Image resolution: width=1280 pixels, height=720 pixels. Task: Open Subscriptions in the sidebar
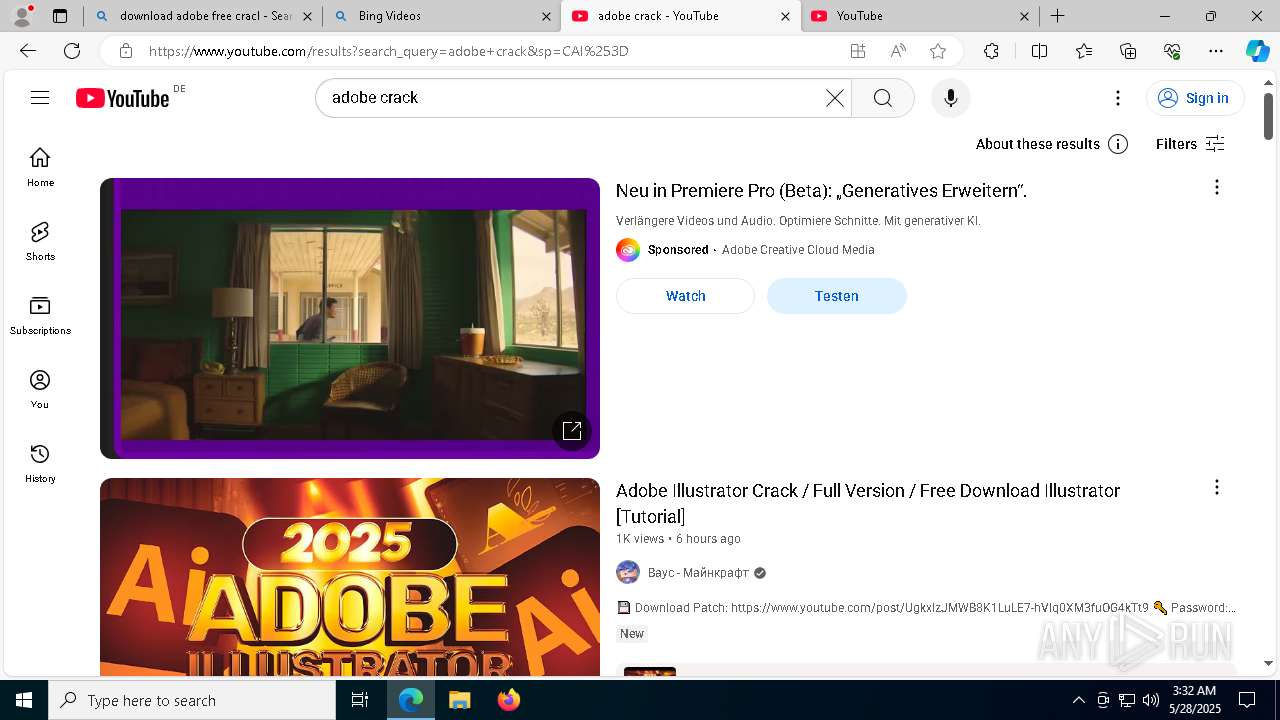click(x=40, y=315)
